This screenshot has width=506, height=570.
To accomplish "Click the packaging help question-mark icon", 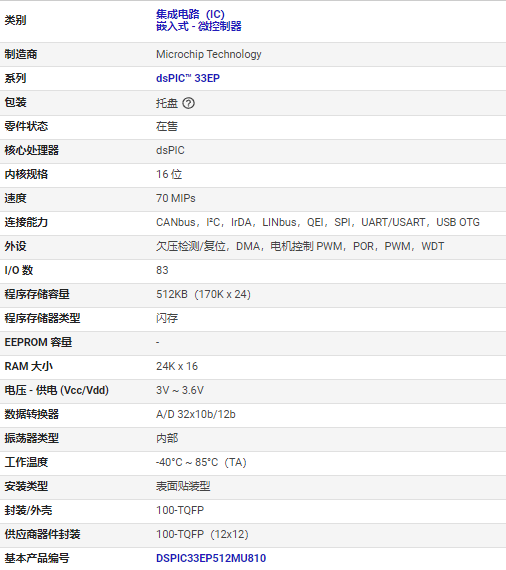I will pyautogui.click(x=188, y=103).
